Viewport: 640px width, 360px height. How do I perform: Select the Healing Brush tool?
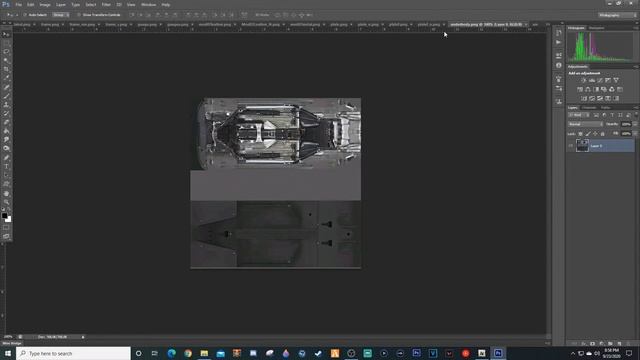click(x=6, y=87)
